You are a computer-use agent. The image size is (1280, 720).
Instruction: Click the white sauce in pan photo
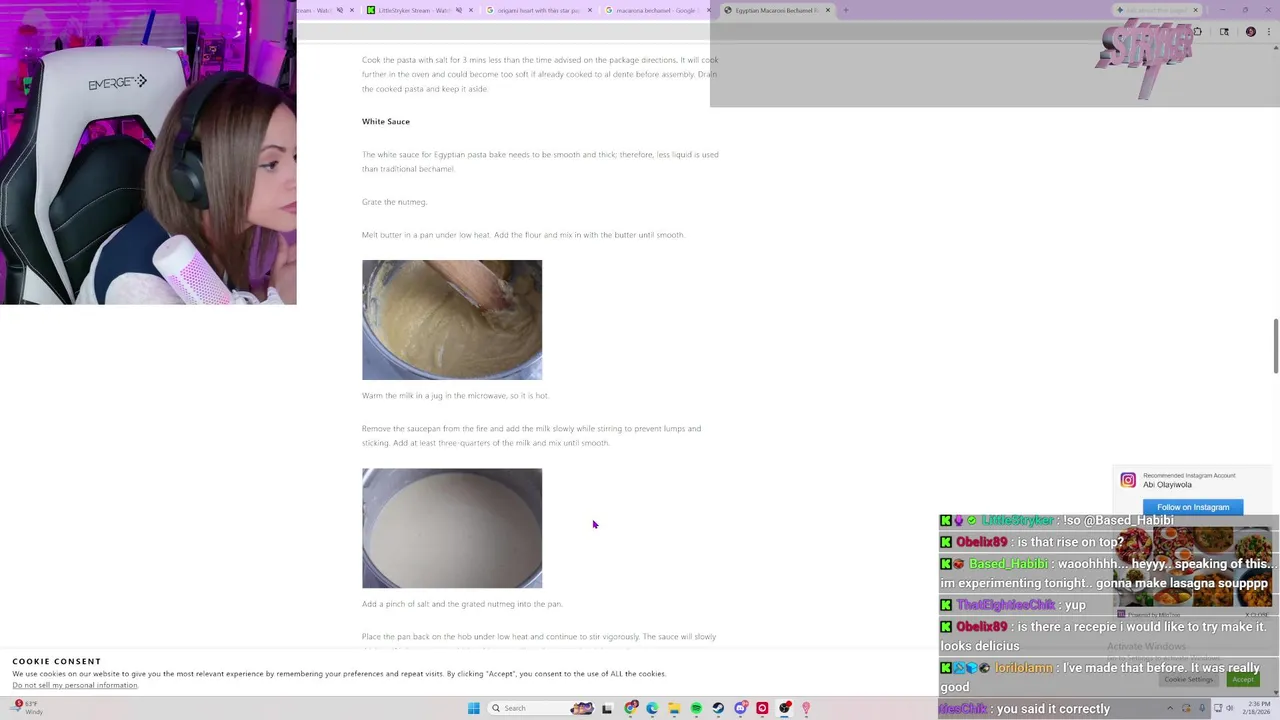tap(452, 528)
